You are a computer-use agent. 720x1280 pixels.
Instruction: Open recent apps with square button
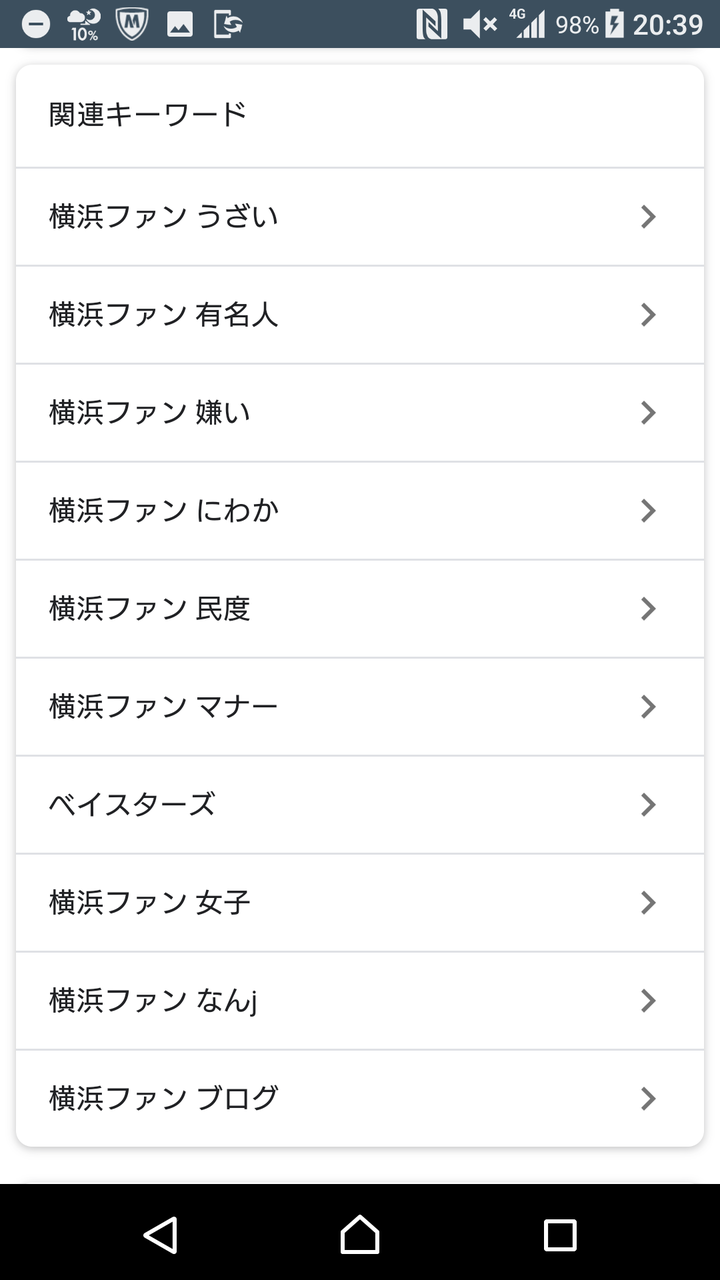pos(560,1235)
